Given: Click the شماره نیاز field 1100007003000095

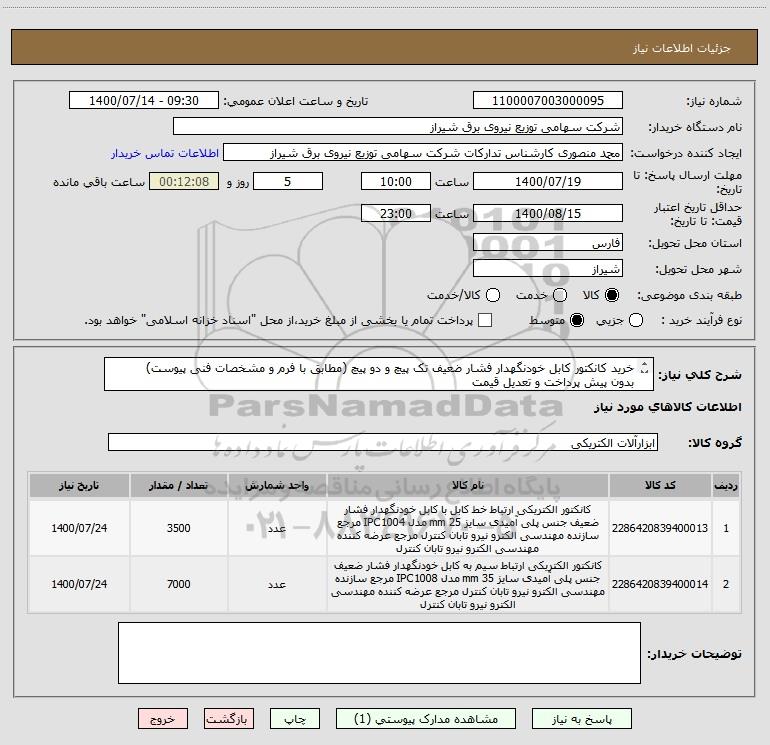Looking at the screenshot, I should pyautogui.click(x=548, y=101).
